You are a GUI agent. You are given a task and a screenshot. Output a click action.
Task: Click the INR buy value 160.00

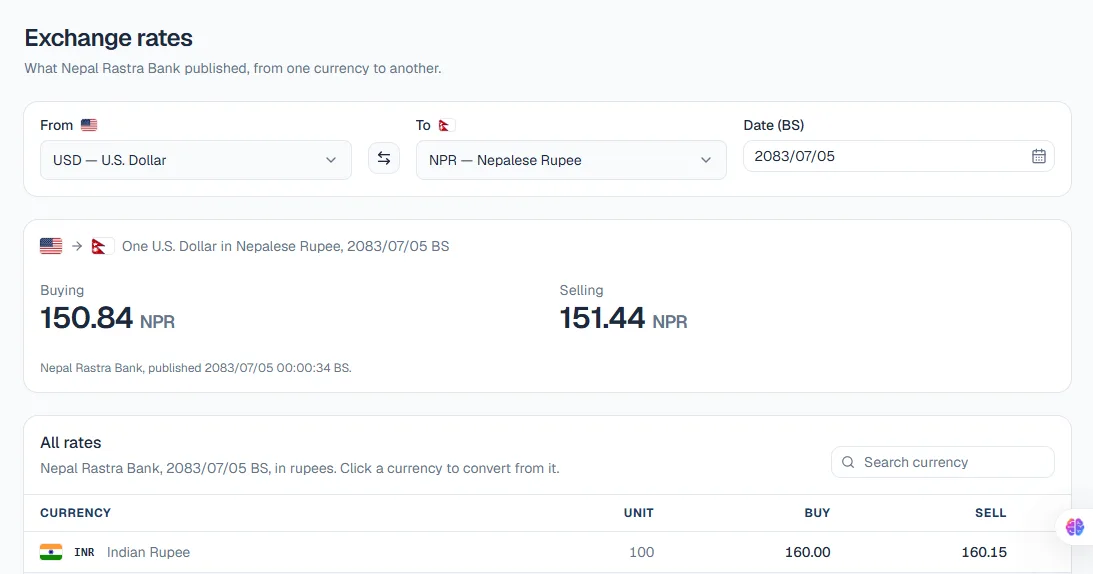[x=807, y=552]
